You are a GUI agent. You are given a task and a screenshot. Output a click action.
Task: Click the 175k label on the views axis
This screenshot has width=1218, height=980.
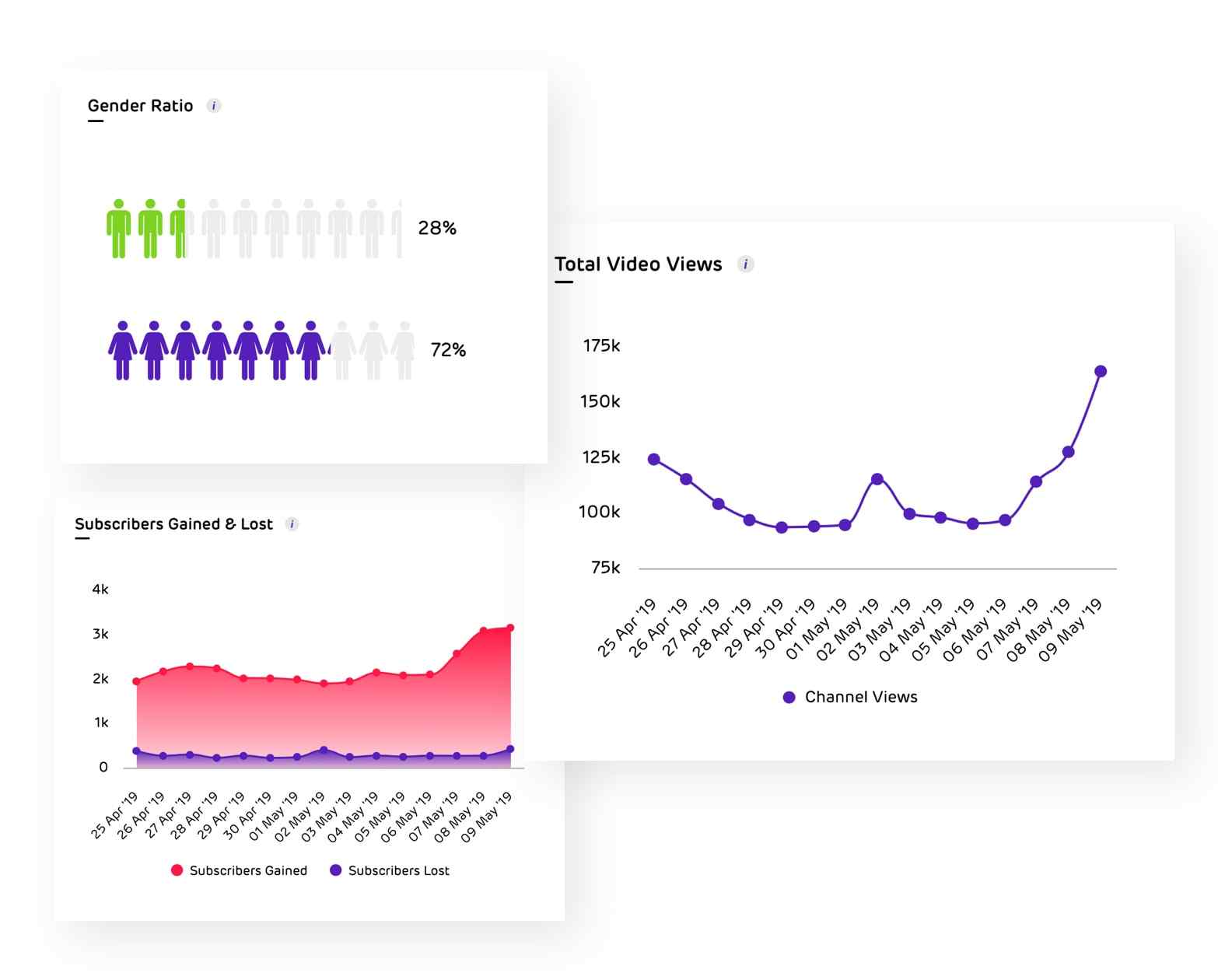(x=601, y=346)
